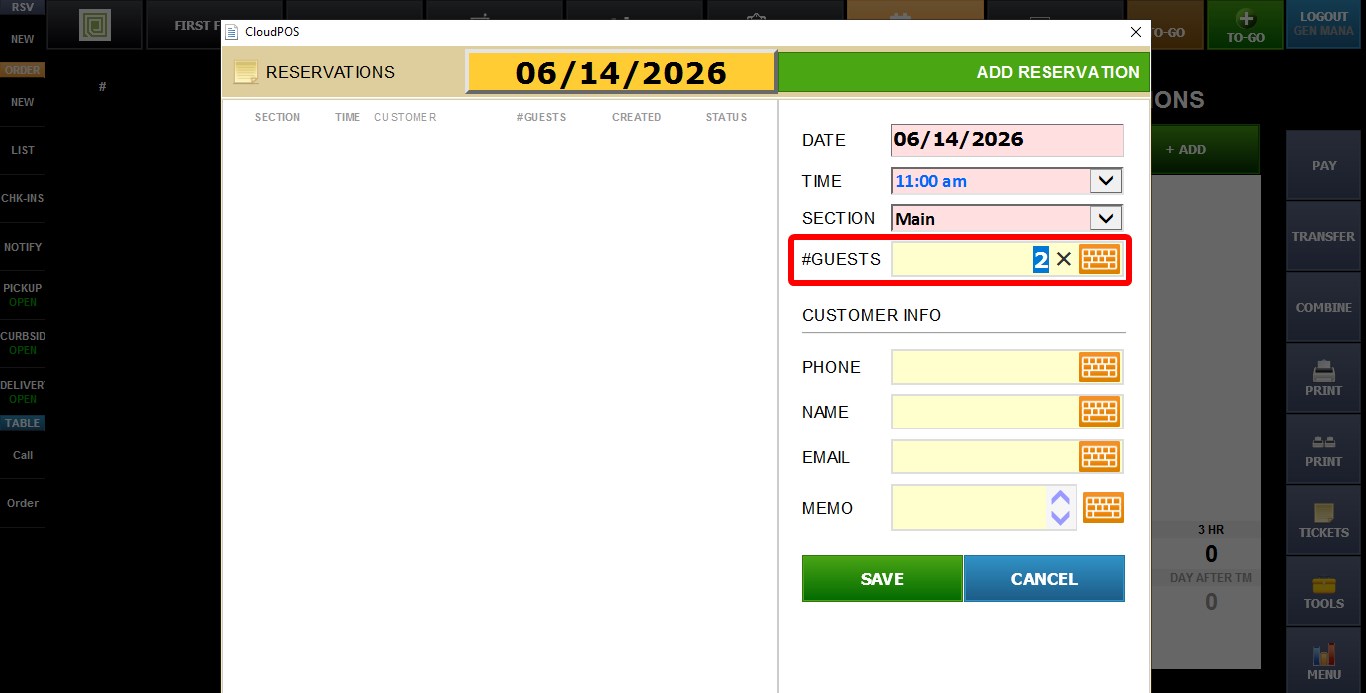Save the reservation
Image resolution: width=1366 pixels, height=693 pixels.
click(x=882, y=579)
